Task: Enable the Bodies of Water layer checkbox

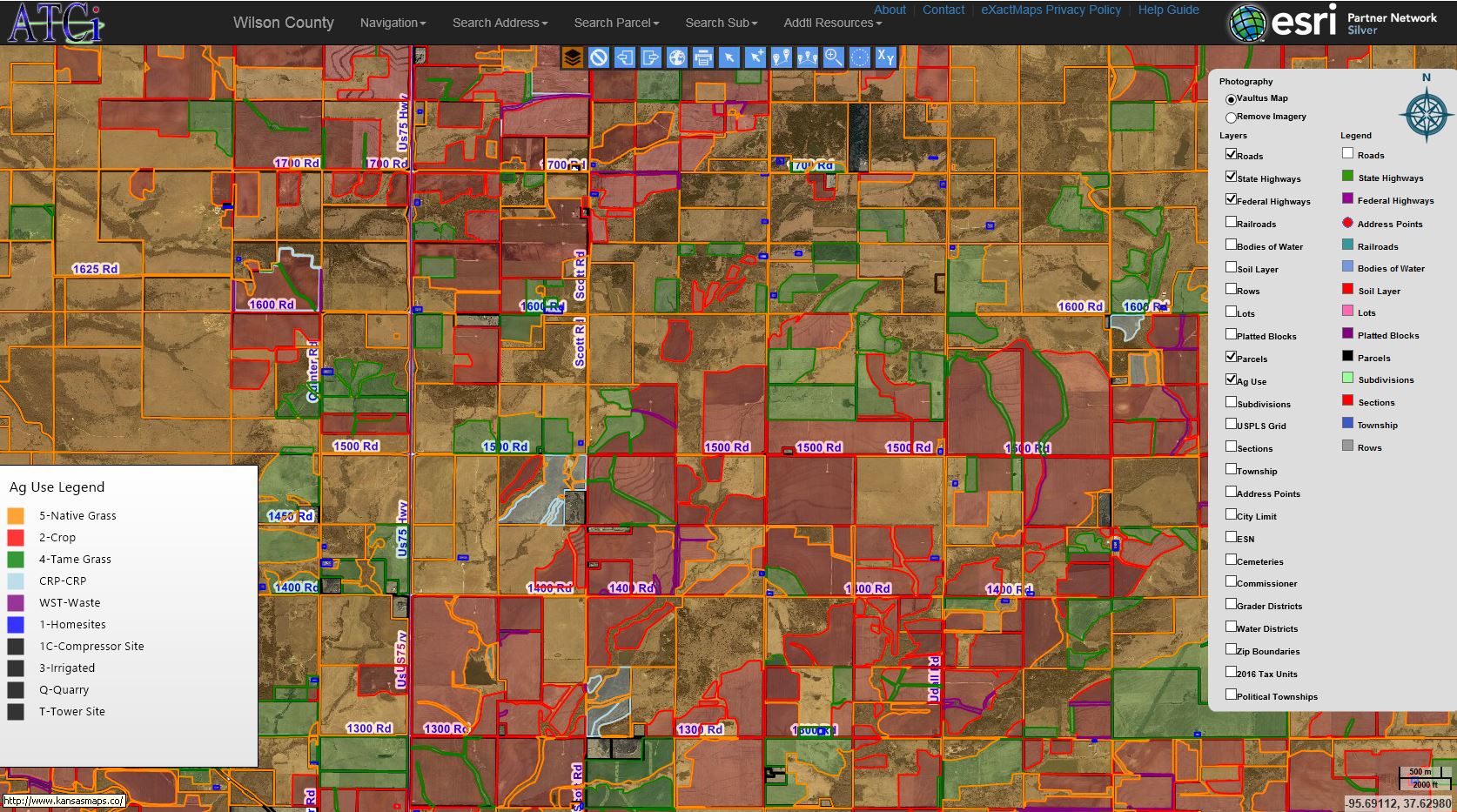Action: (x=1231, y=245)
